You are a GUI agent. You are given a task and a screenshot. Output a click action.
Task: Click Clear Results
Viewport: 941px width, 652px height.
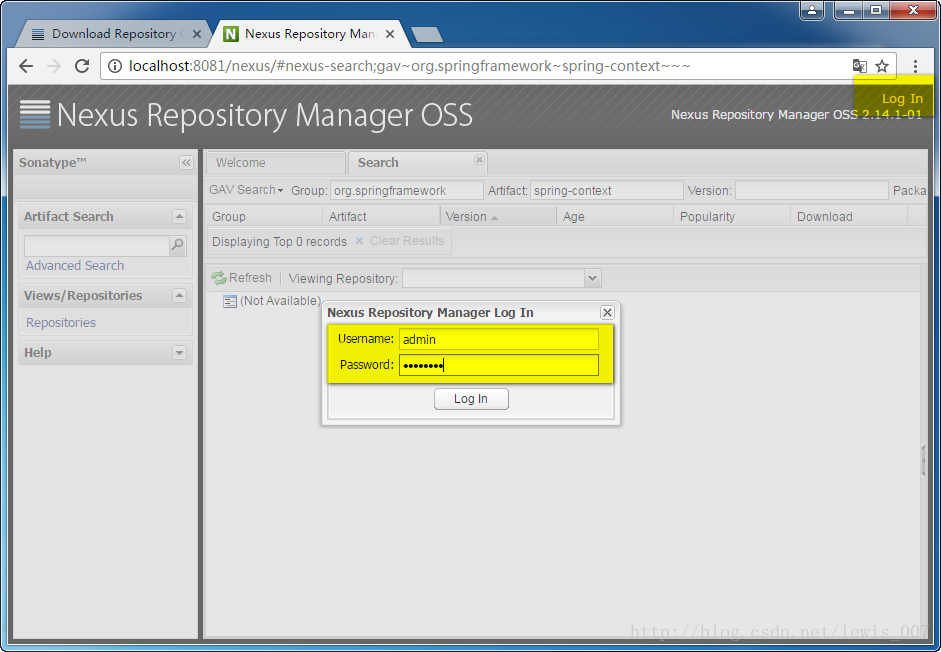400,241
